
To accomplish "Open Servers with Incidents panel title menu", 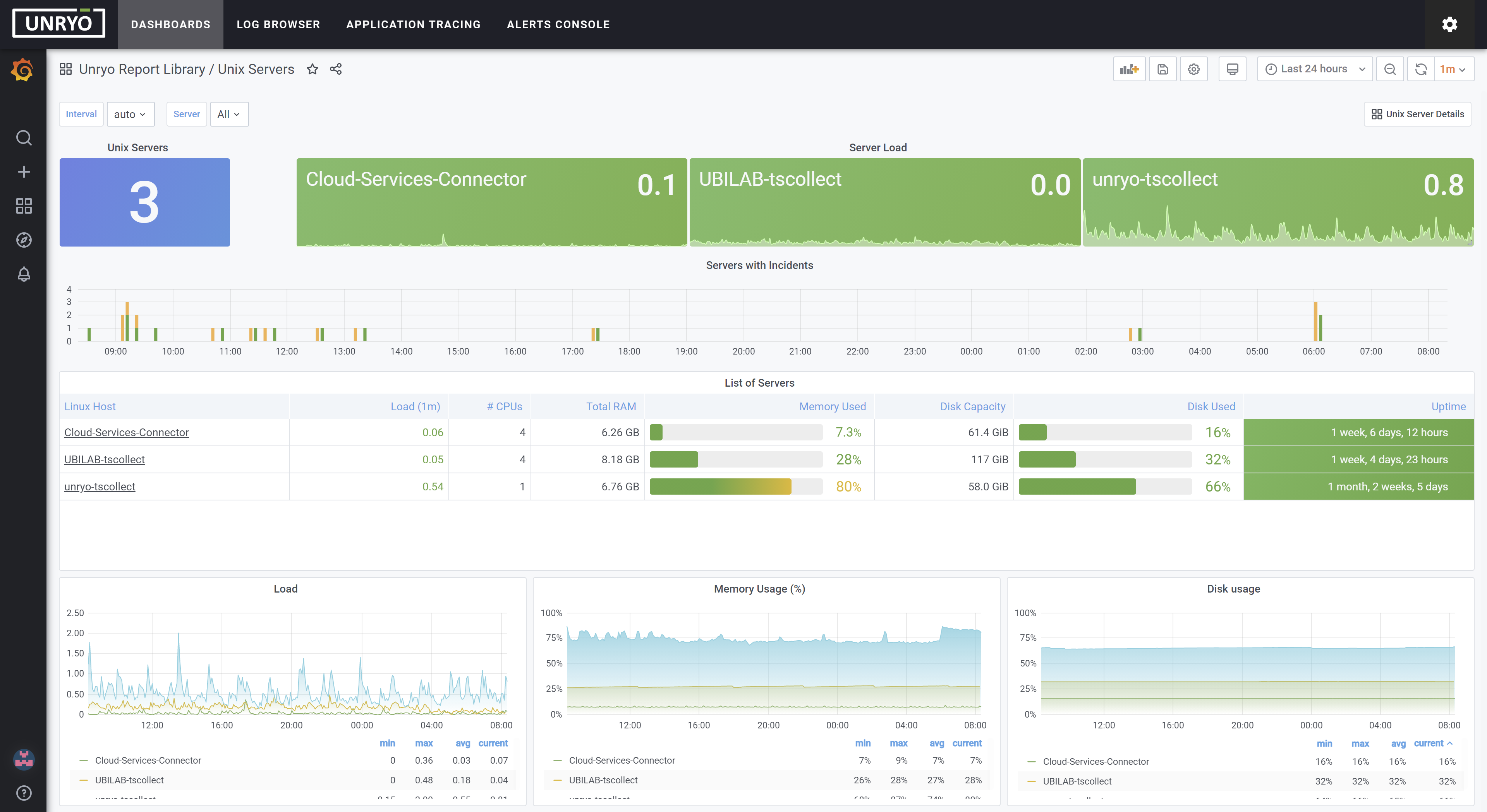I will [x=759, y=266].
